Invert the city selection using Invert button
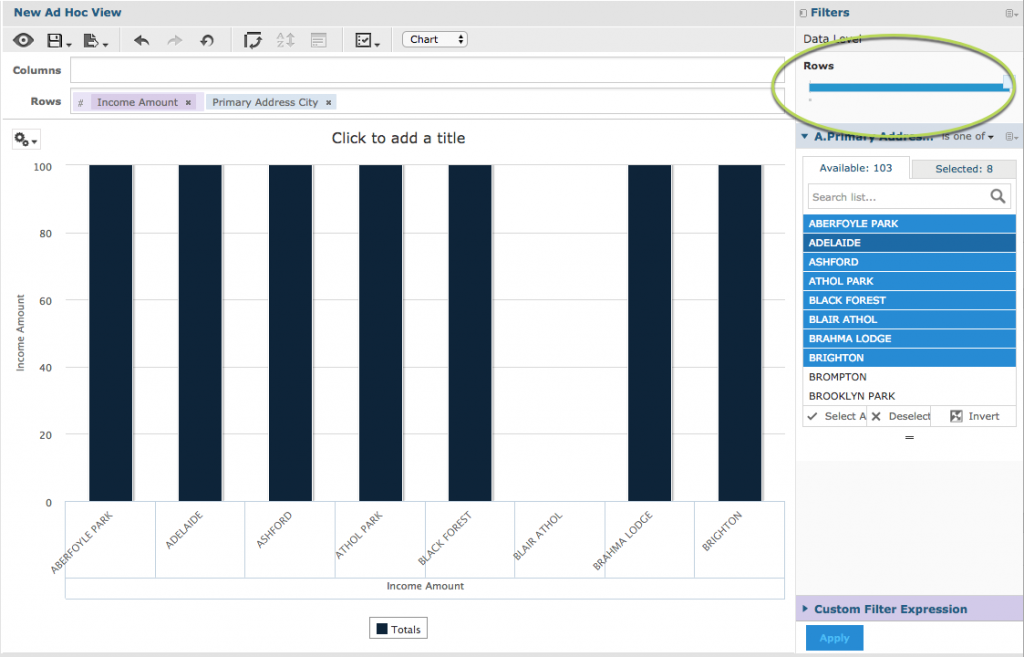The image size is (1024, 657). (x=972, y=416)
